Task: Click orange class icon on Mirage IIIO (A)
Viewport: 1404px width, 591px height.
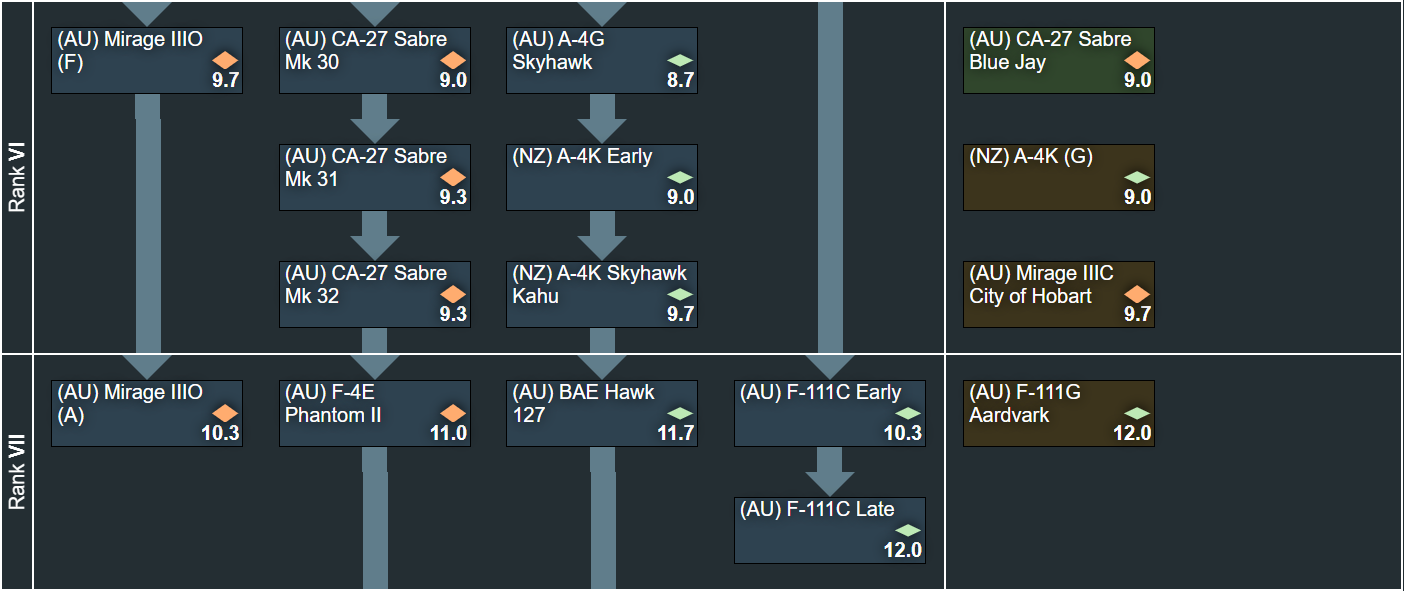Action: [x=226, y=413]
